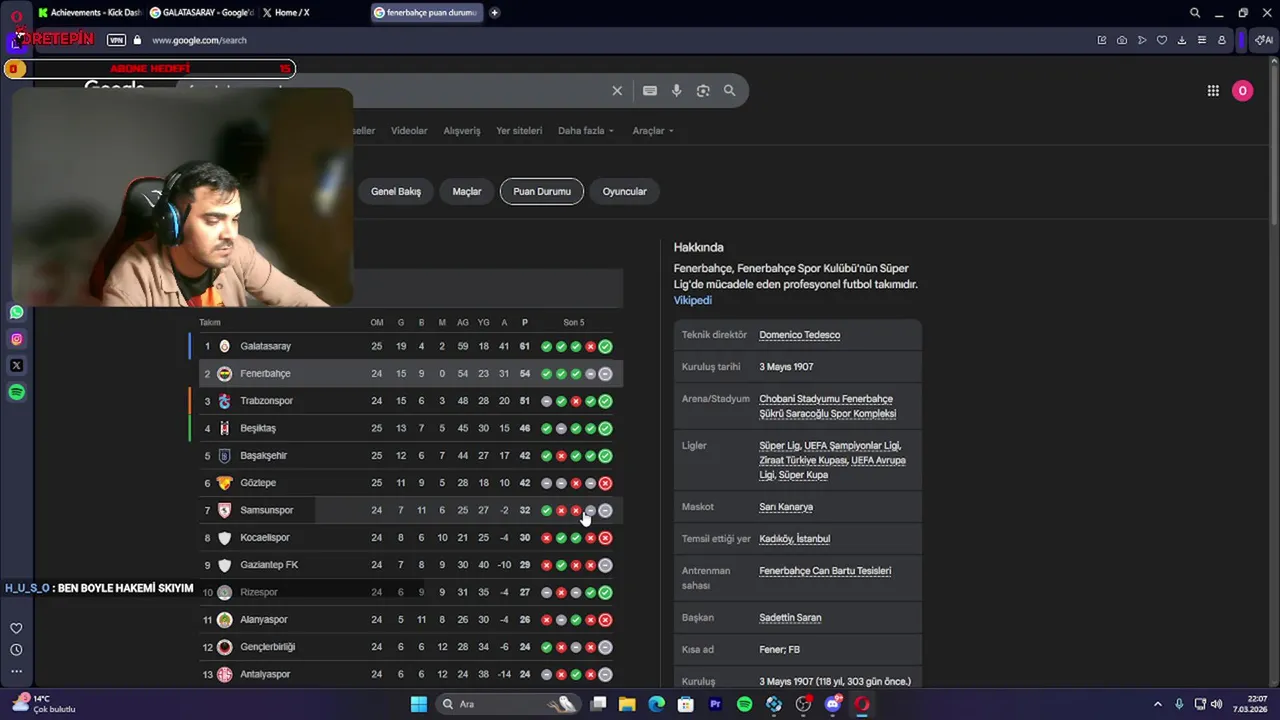This screenshot has height=720, width=1280.
Task: Expand the Daha fazla dropdown
Action: (x=586, y=131)
